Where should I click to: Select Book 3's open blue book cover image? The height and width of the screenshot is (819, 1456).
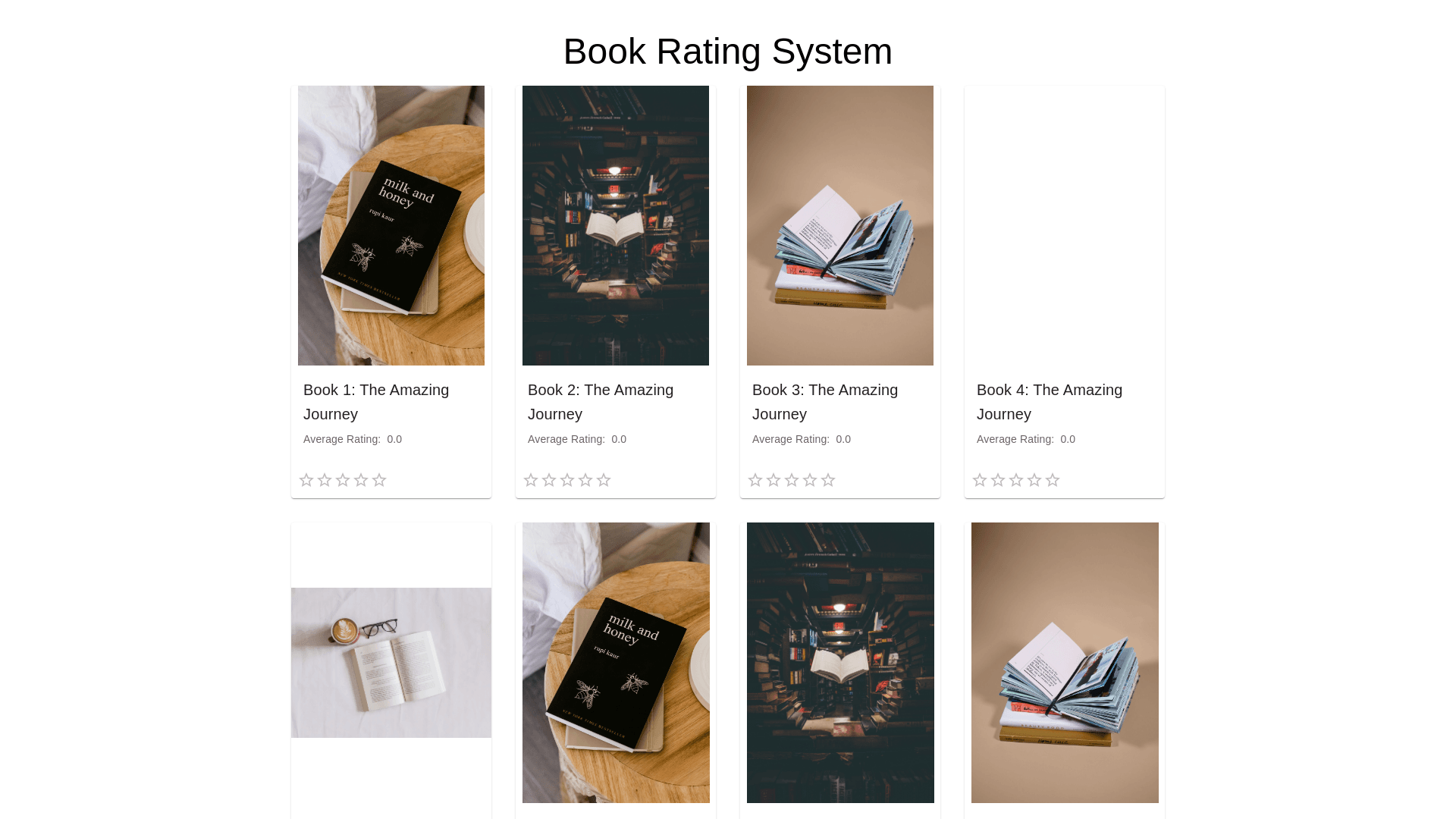[840, 225]
